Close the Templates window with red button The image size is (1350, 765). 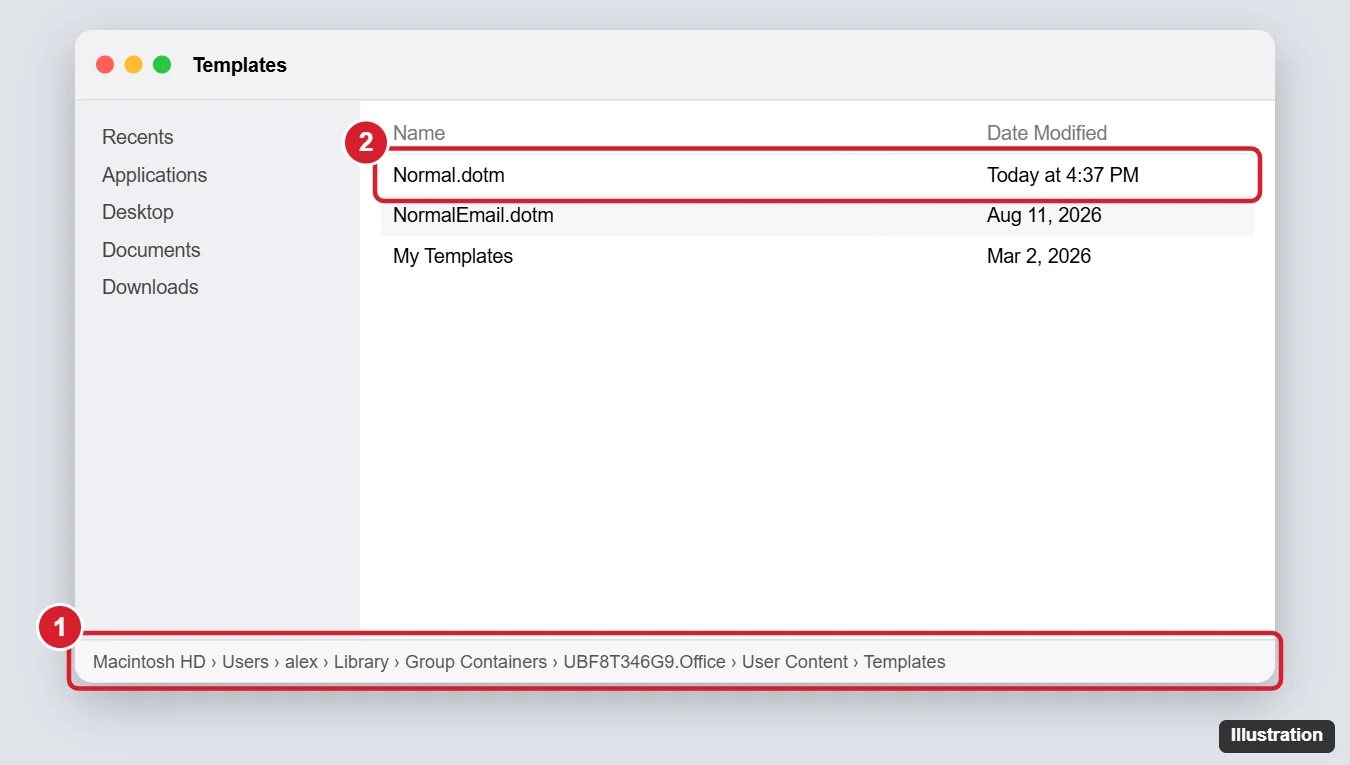105,65
